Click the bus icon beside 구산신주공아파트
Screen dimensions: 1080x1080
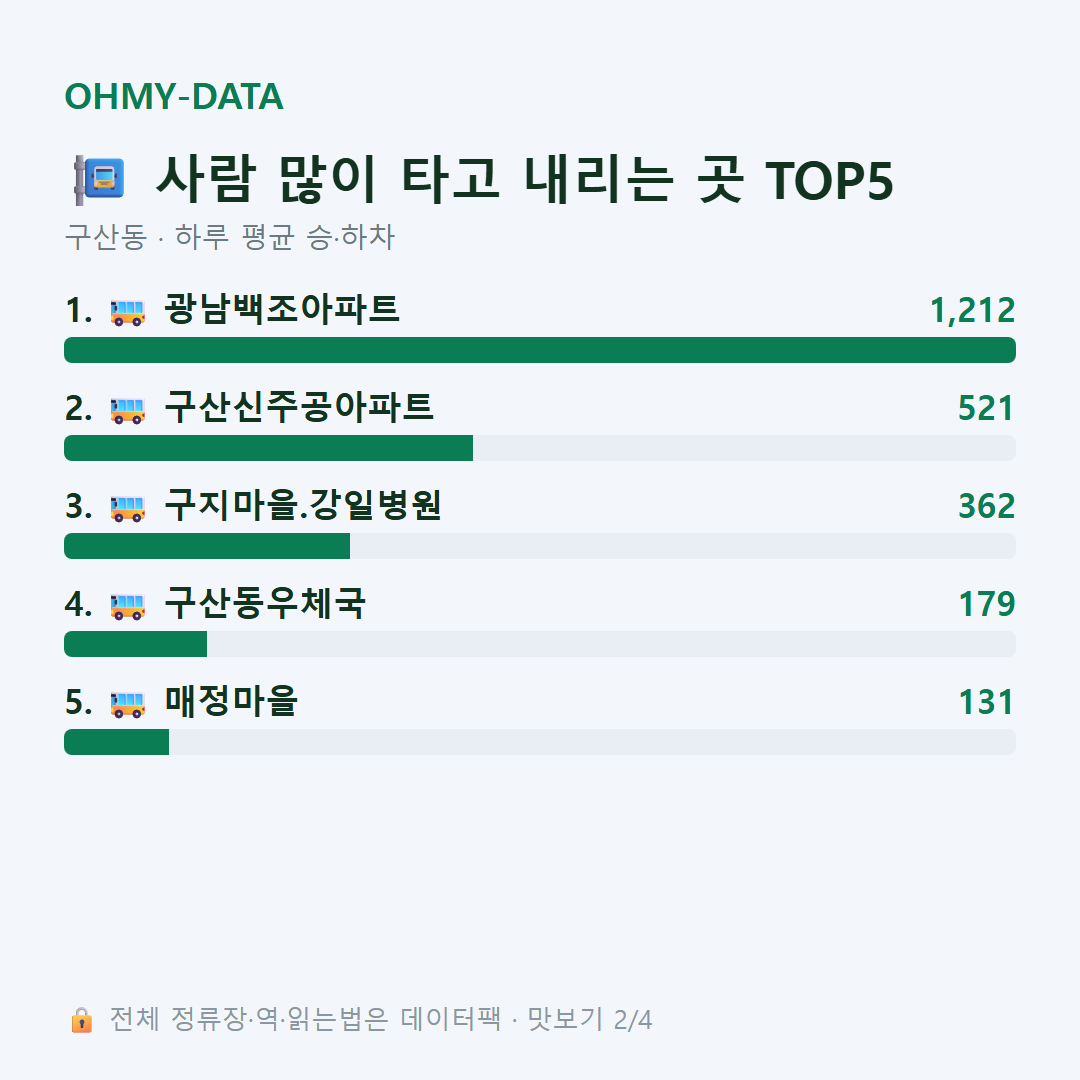(x=127, y=410)
